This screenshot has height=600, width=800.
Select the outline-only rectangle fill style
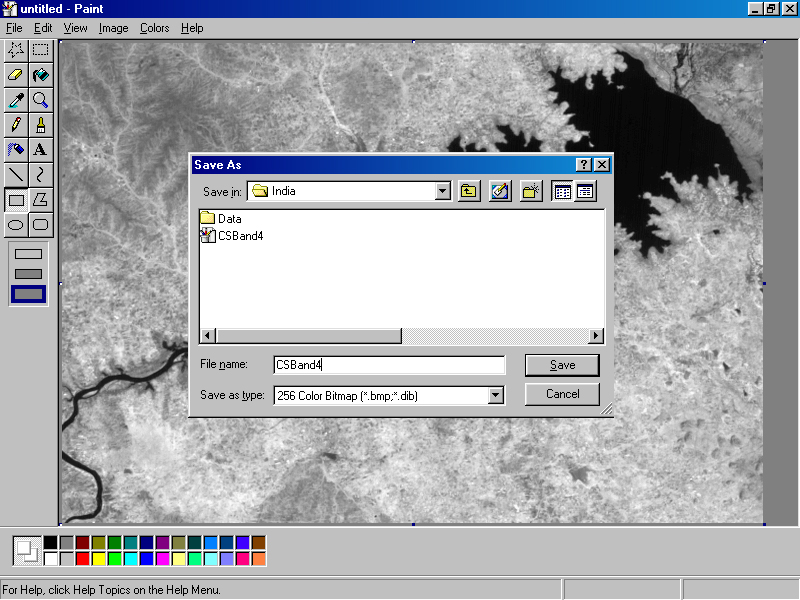coord(28,254)
